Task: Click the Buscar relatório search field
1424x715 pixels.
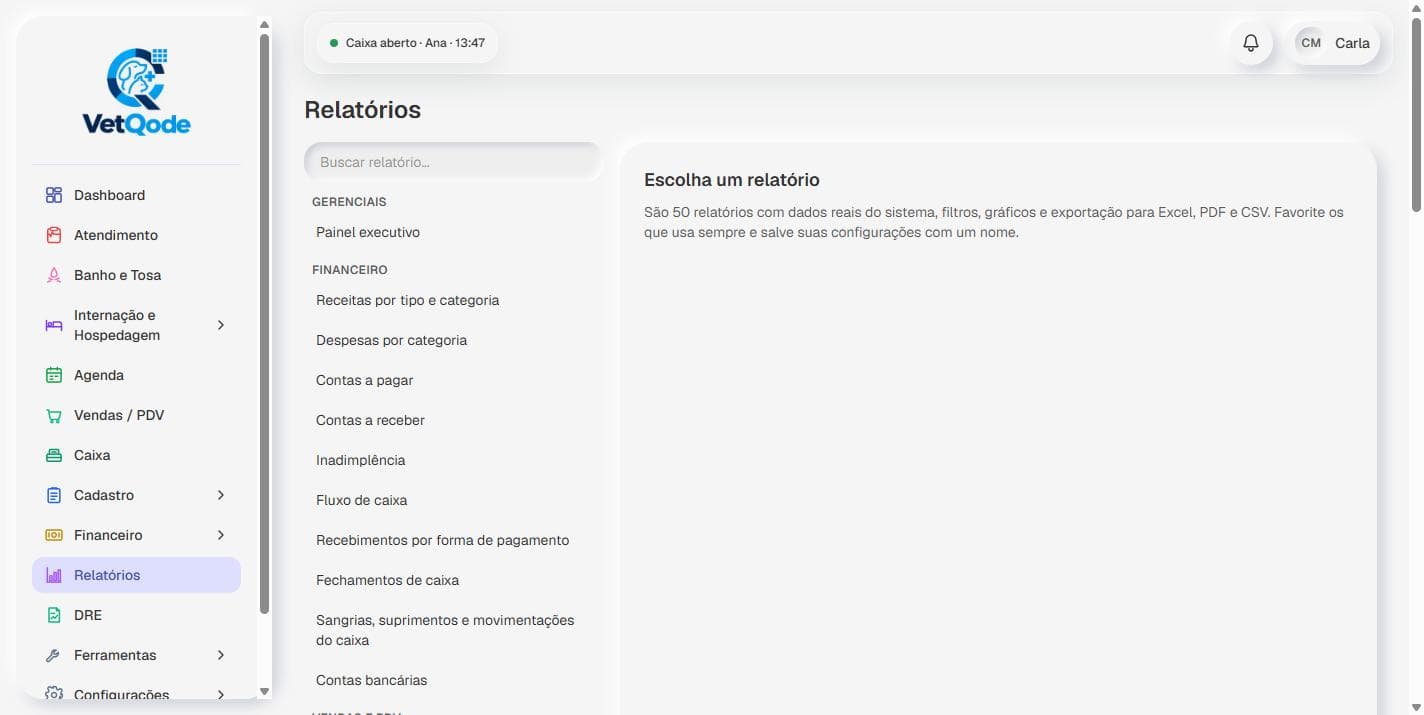Action: click(454, 162)
